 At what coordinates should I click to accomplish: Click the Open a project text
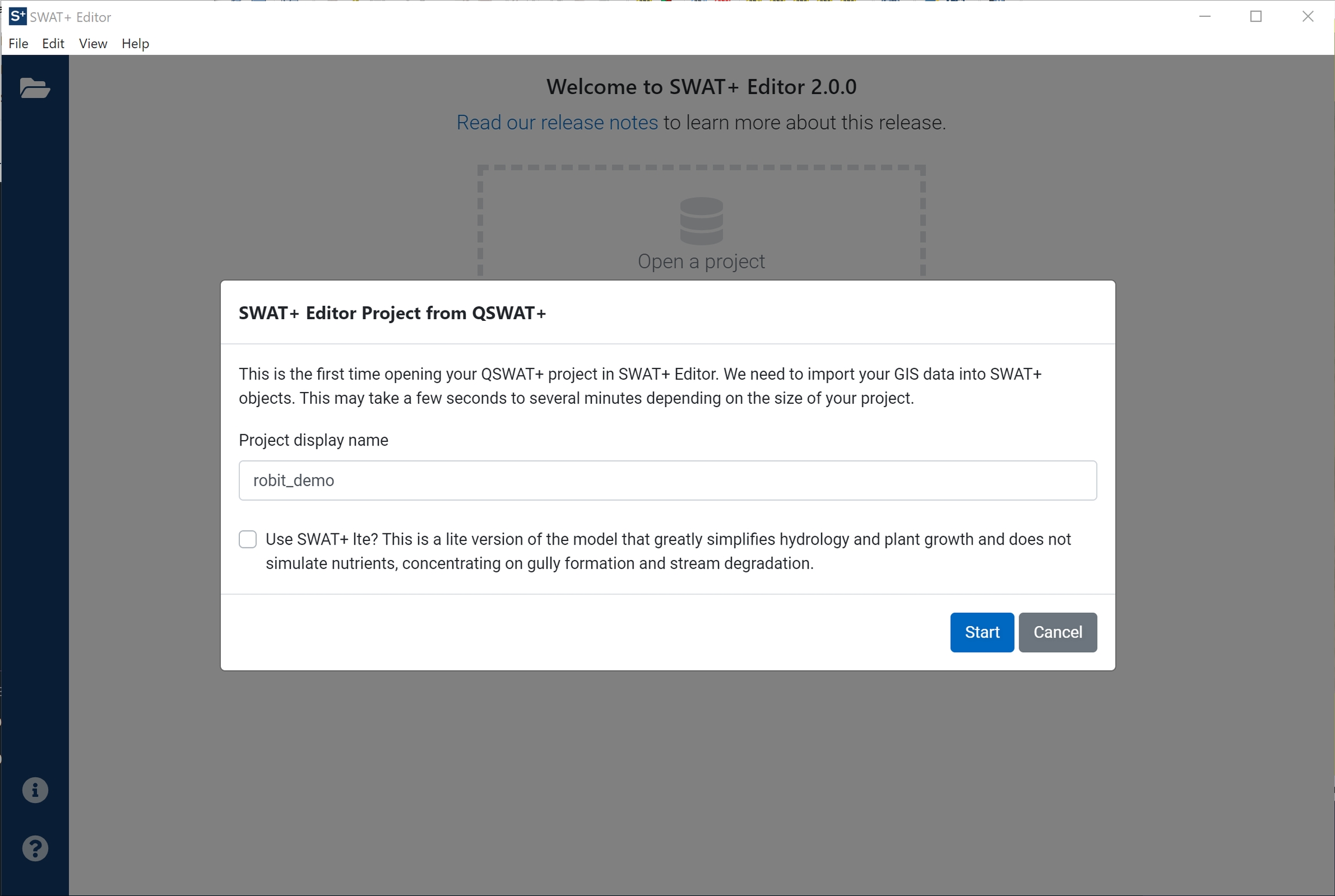tap(701, 261)
